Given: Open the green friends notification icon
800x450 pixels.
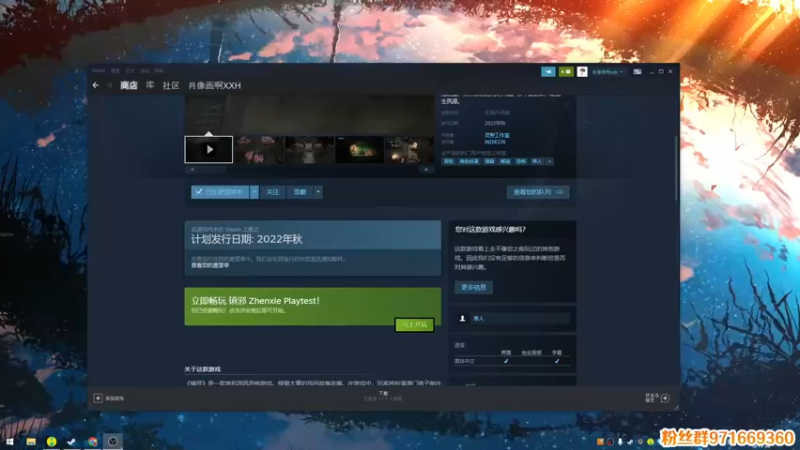Looking at the screenshot, I should [566, 72].
